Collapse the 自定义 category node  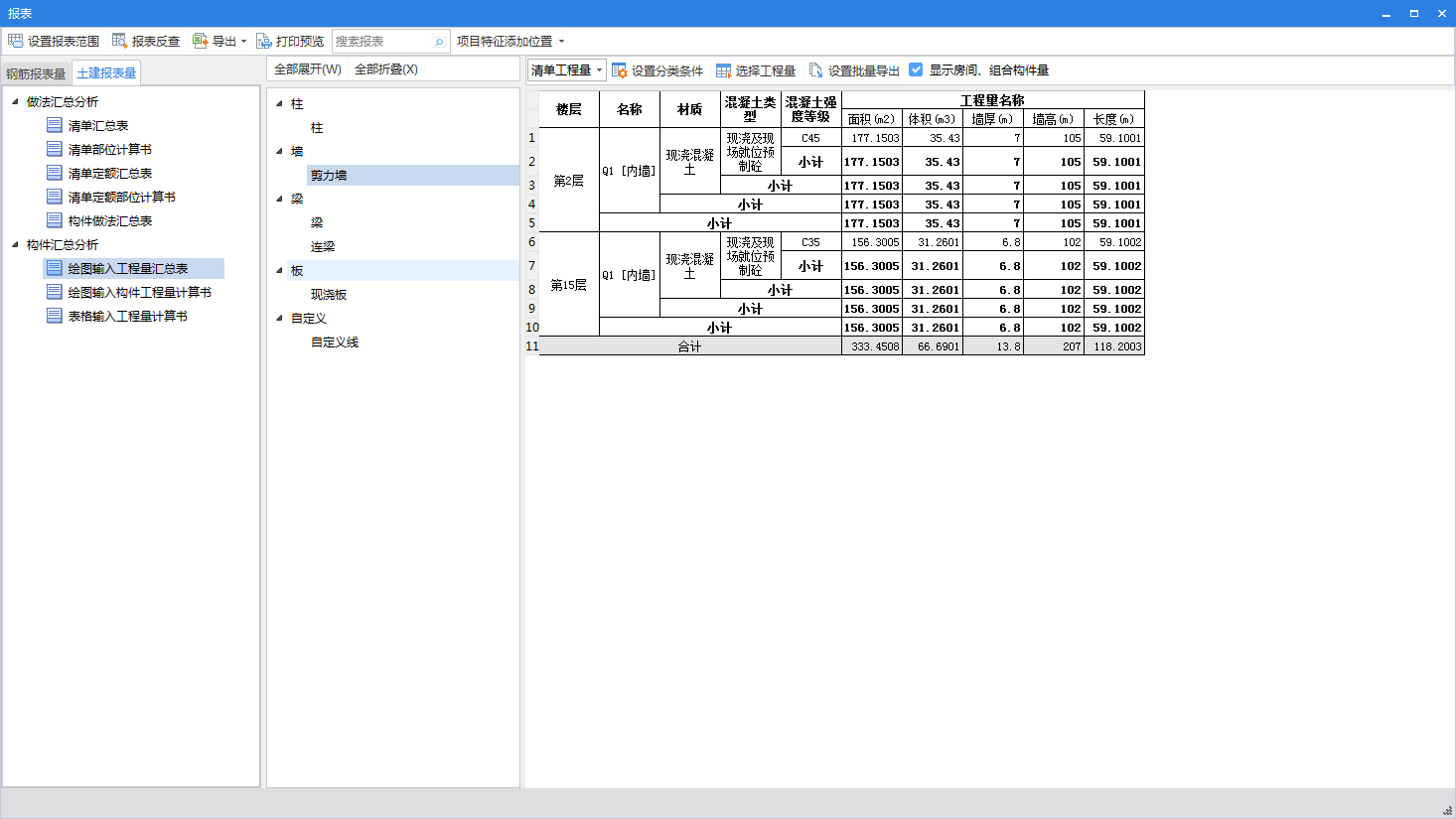(279, 318)
